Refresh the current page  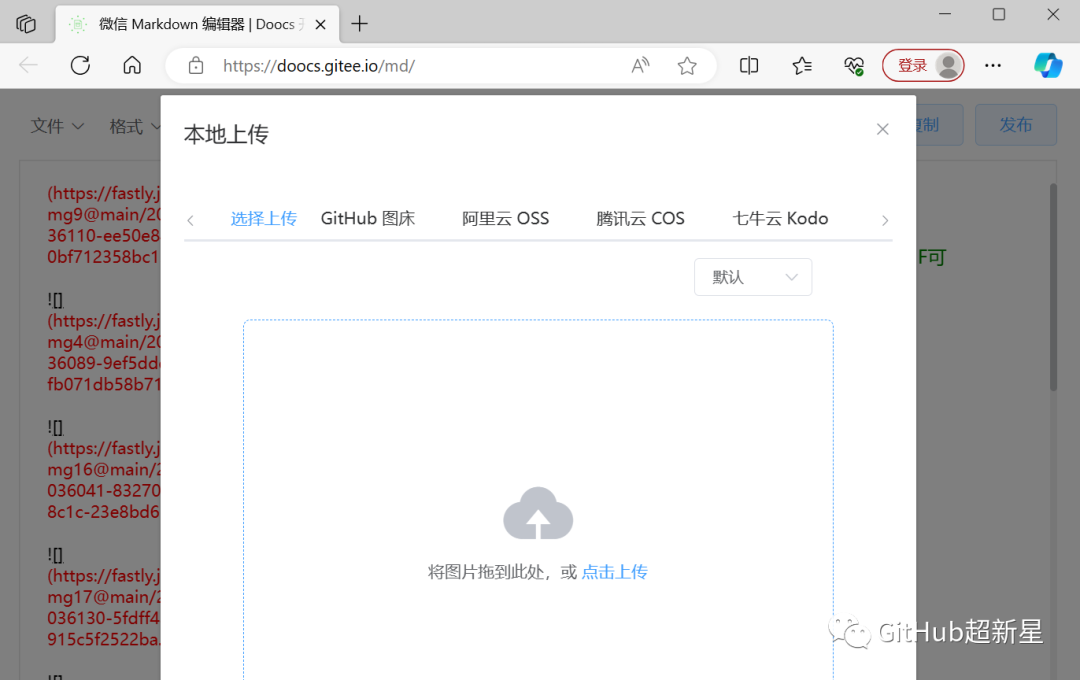81,65
